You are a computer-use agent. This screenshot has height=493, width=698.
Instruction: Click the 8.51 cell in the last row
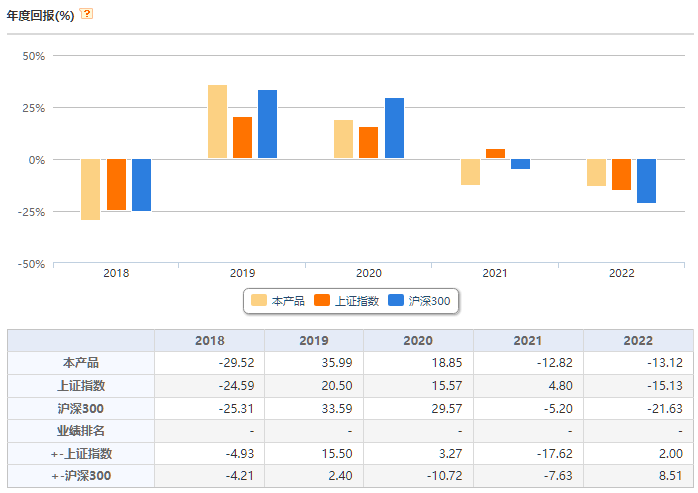[638, 475]
